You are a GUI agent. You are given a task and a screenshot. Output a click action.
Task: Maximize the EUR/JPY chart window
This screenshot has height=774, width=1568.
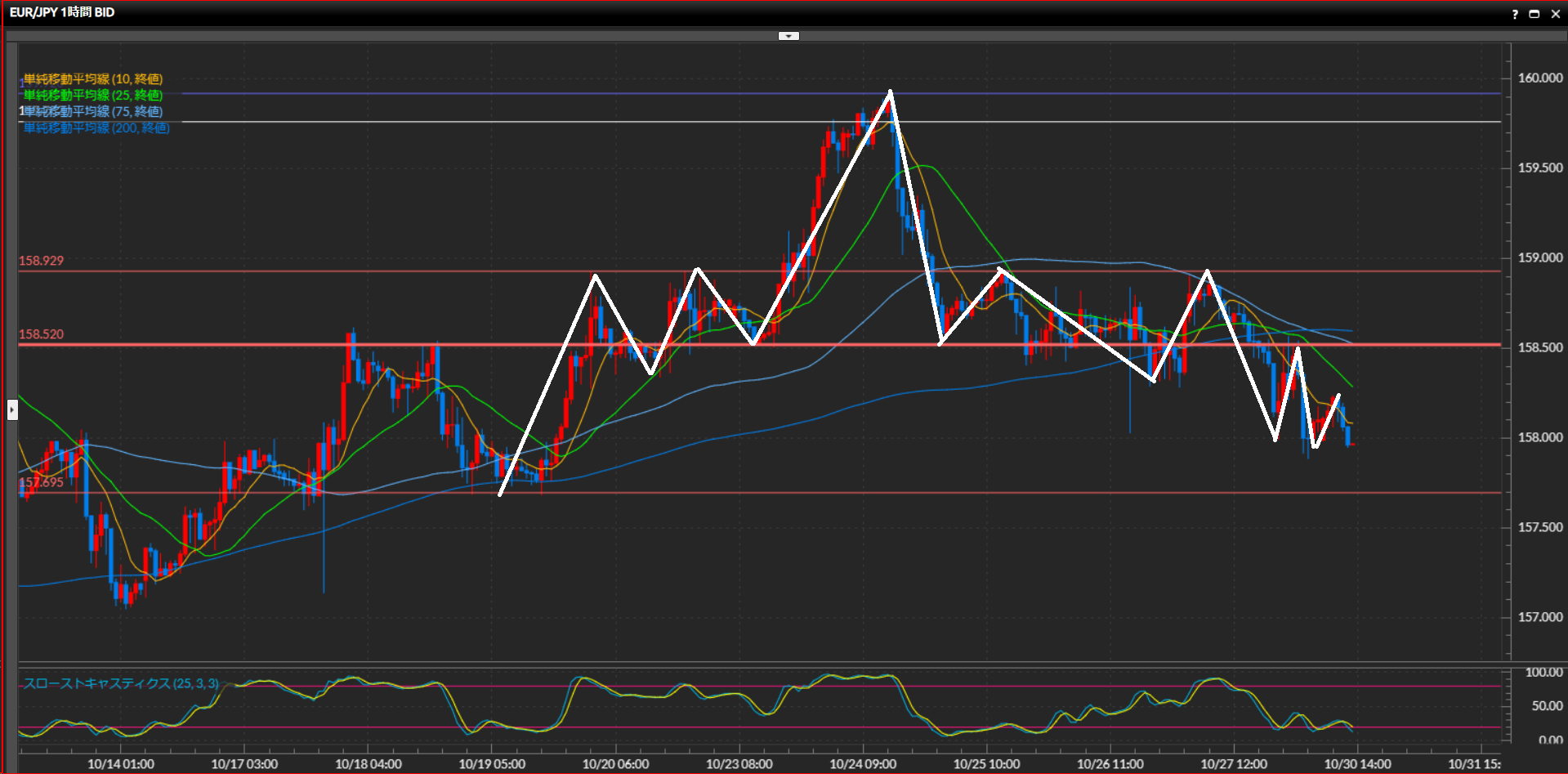click(x=1534, y=14)
